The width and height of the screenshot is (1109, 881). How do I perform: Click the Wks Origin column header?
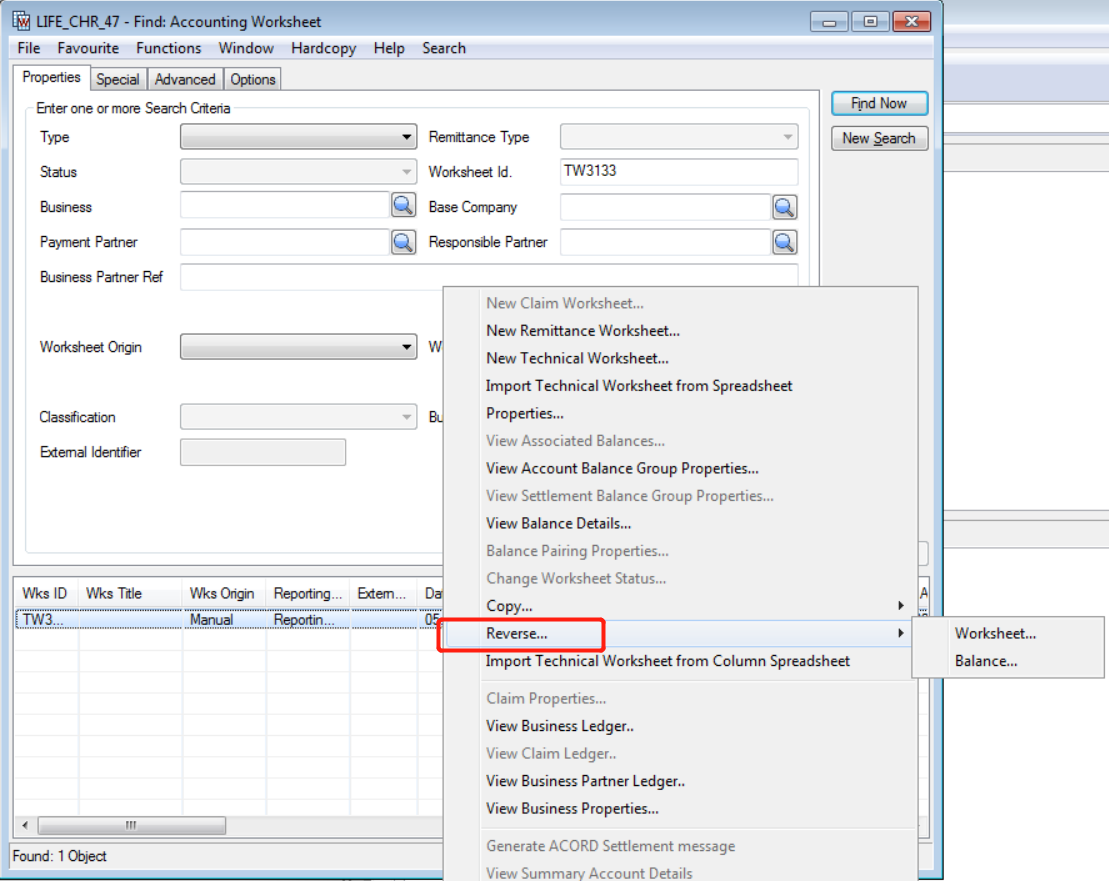coord(223,593)
